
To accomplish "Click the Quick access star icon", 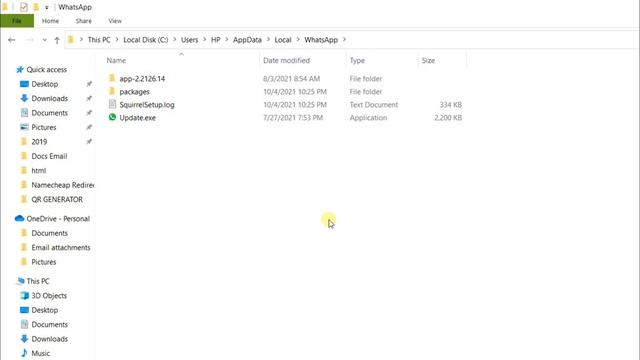I will coord(20,70).
